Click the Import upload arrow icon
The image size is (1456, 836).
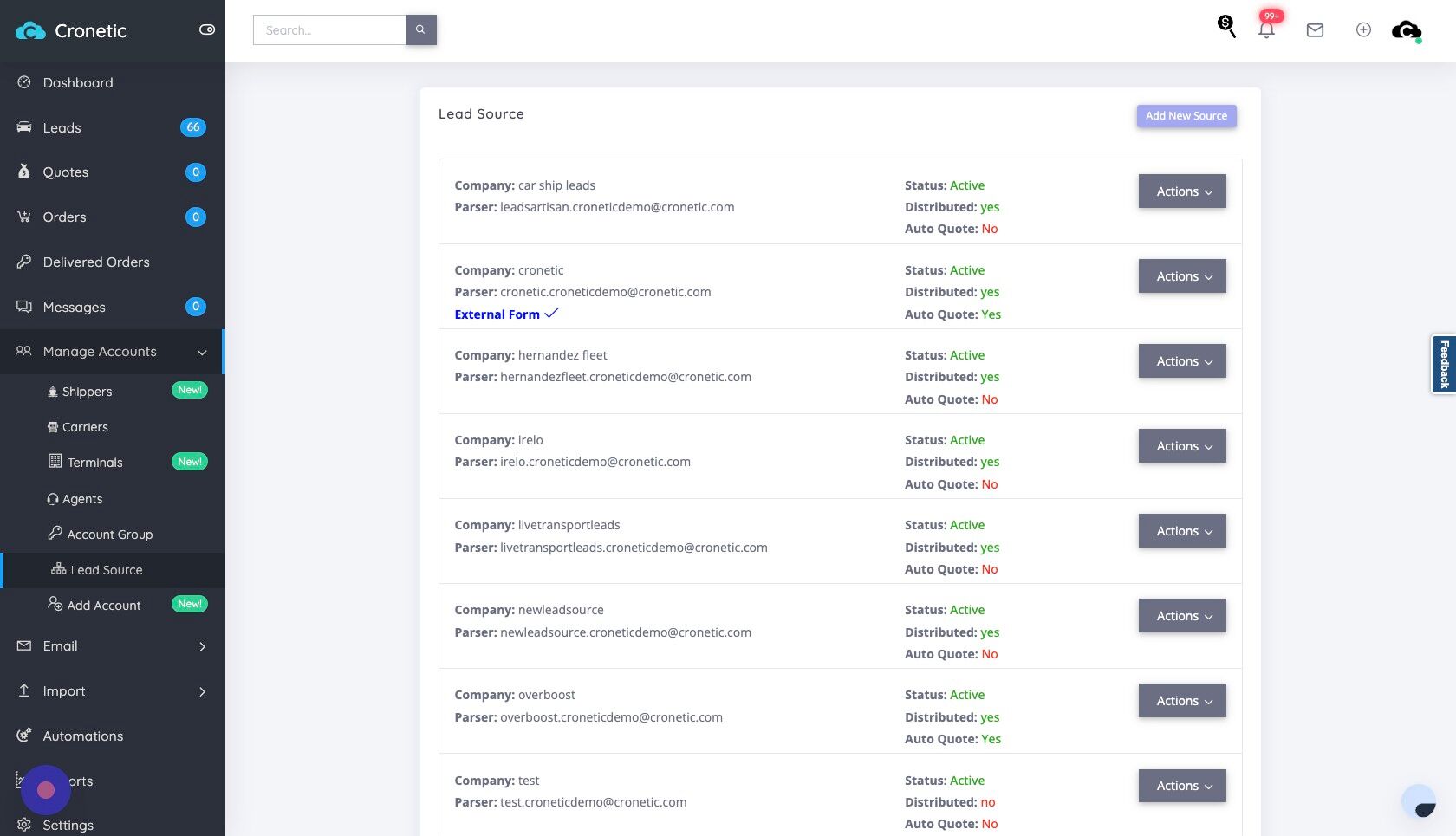coord(24,690)
